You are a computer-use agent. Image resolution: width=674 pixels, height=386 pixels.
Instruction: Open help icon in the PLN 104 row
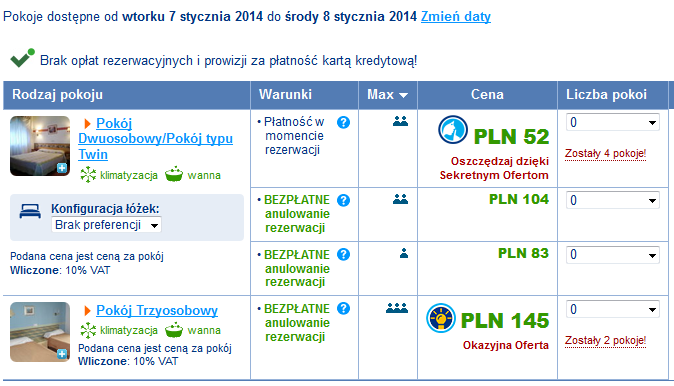point(343,200)
